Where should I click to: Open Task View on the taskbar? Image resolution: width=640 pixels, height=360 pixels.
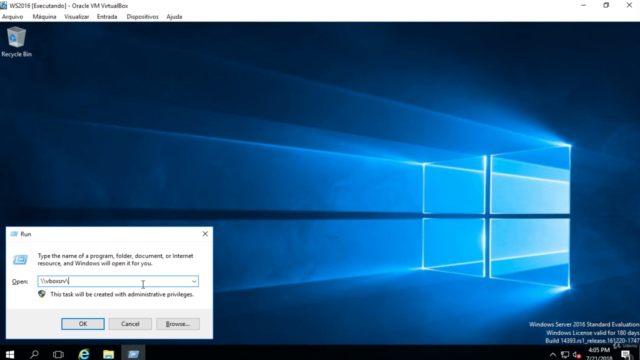(58, 354)
